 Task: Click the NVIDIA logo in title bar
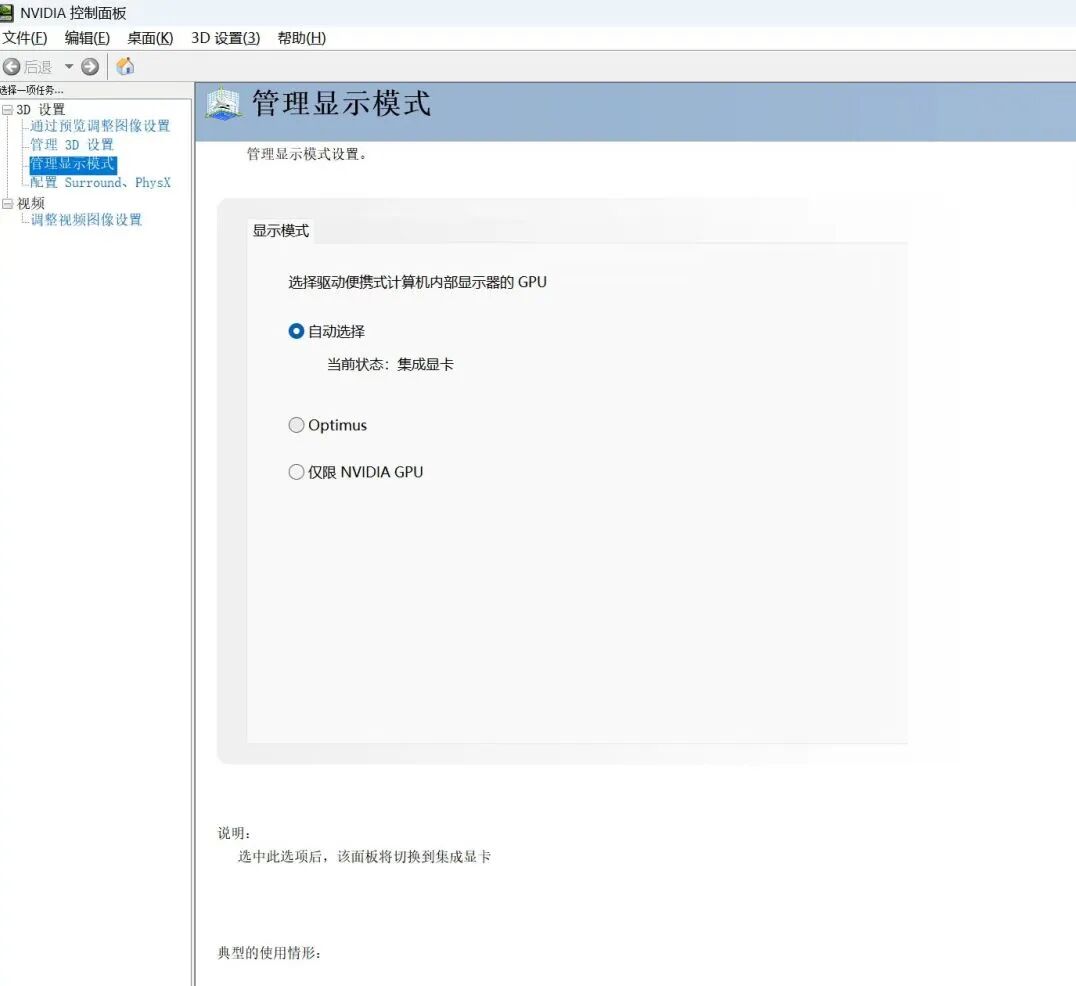click(x=7, y=13)
